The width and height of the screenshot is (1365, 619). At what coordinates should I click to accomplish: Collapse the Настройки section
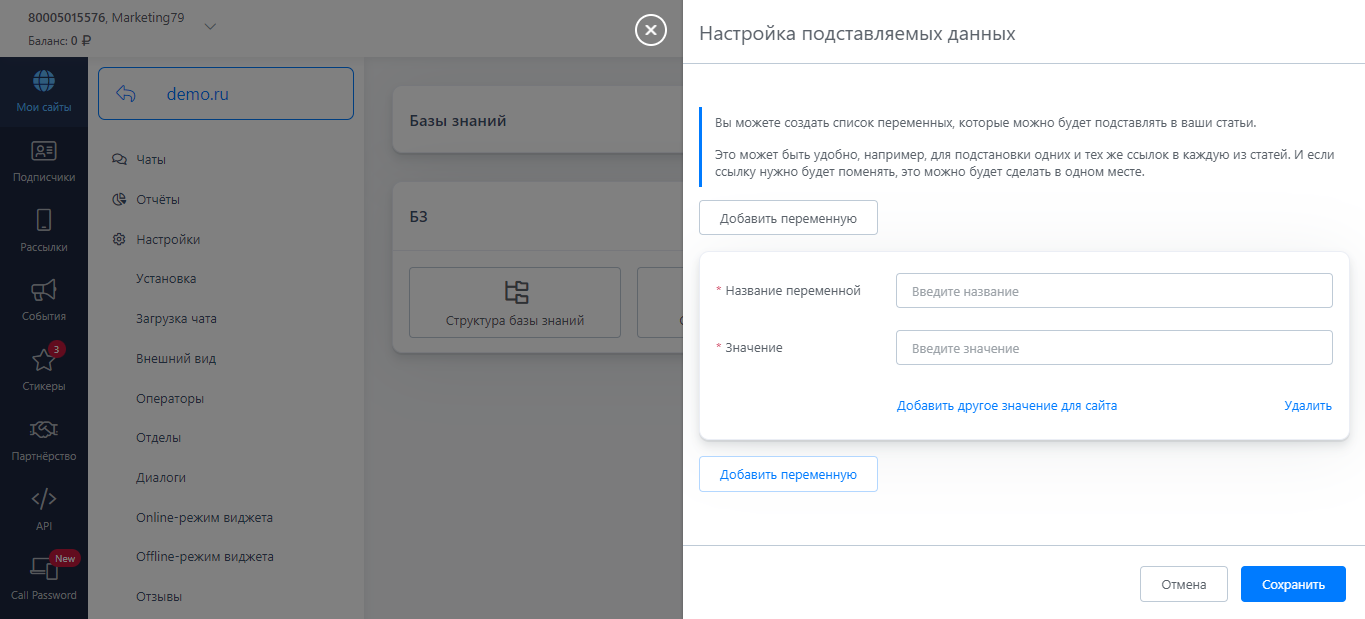(x=167, y=240)
